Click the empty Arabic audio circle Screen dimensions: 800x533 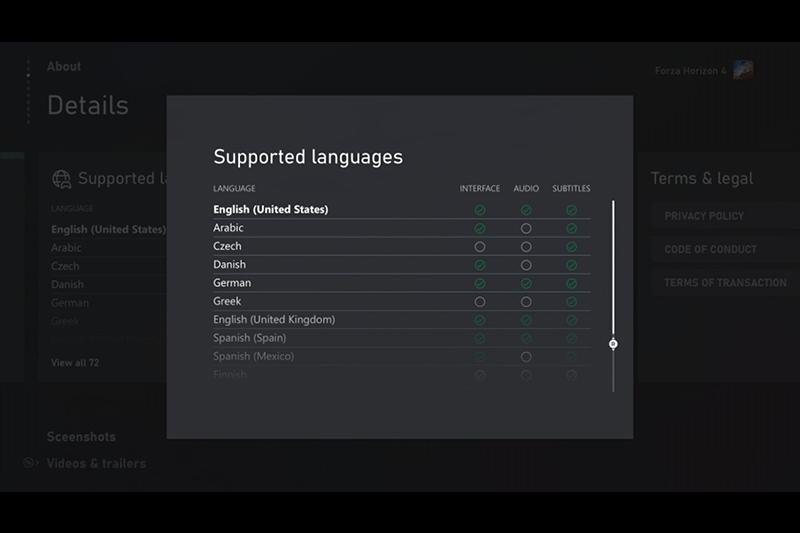(x=526, y=229)
